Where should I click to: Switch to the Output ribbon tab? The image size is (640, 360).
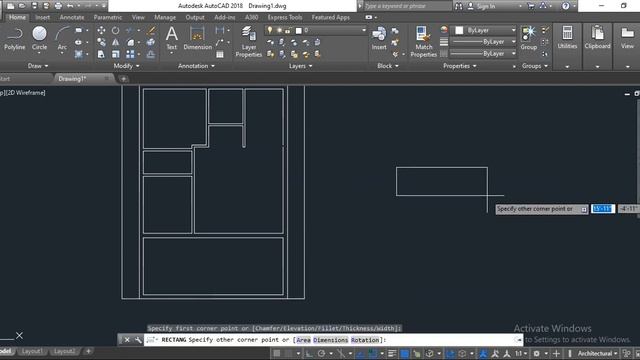195,18
